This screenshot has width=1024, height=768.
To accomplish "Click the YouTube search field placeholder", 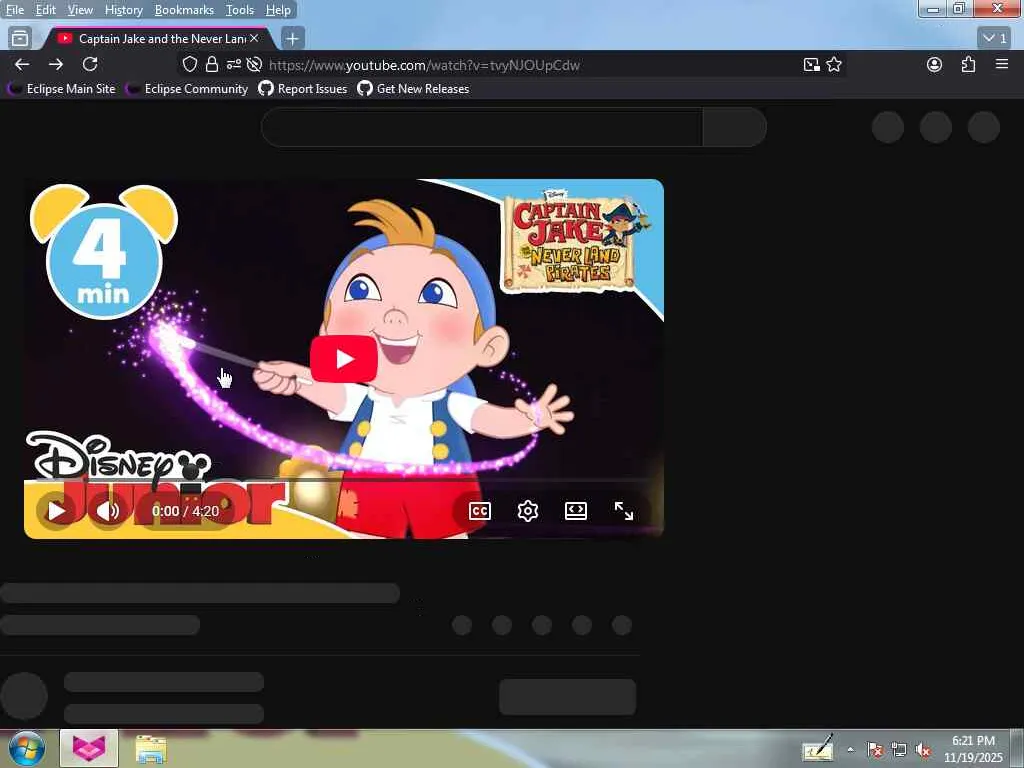I will coord(482,127).
